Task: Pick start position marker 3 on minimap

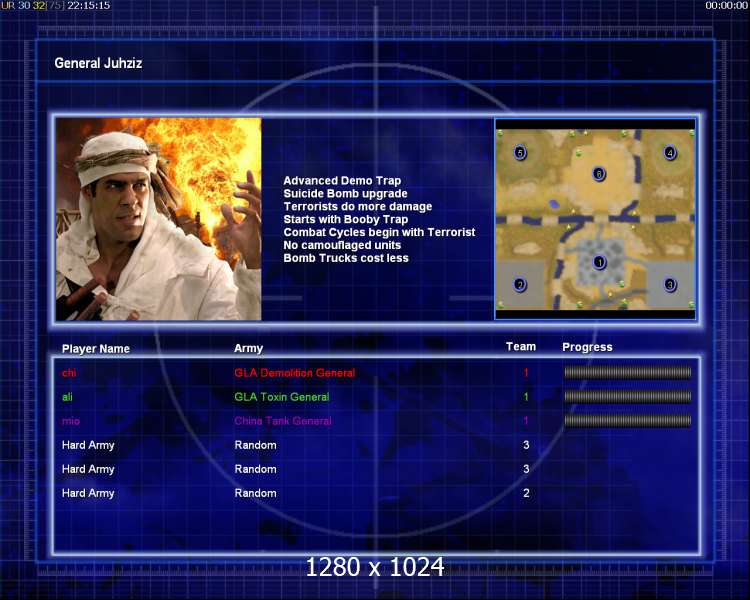Action: [x=670, y=285]
